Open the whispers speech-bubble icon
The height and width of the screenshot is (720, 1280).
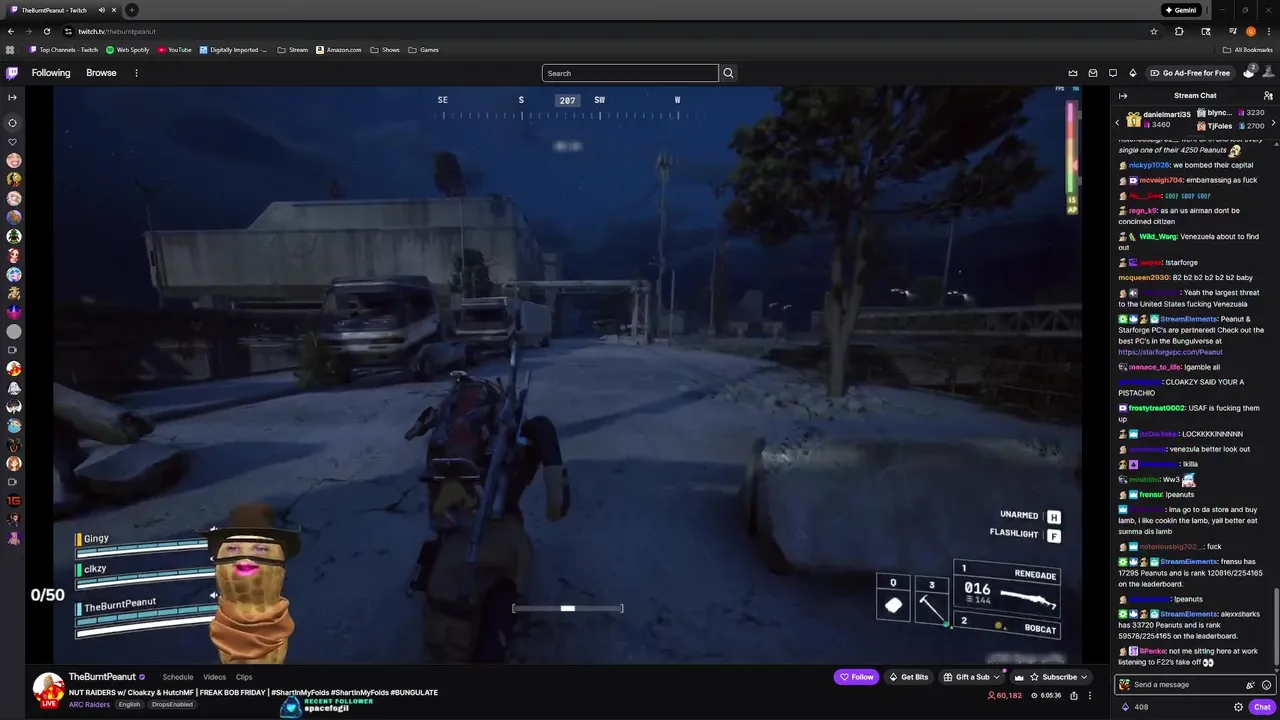[1113, 73]
